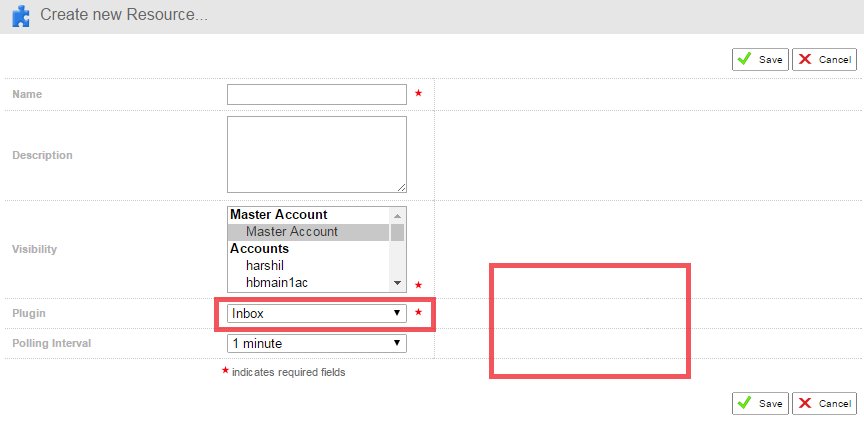Click the green checkmark on the bottom Save button
Viewport: 864px width, 425px height.
[745, 403]
